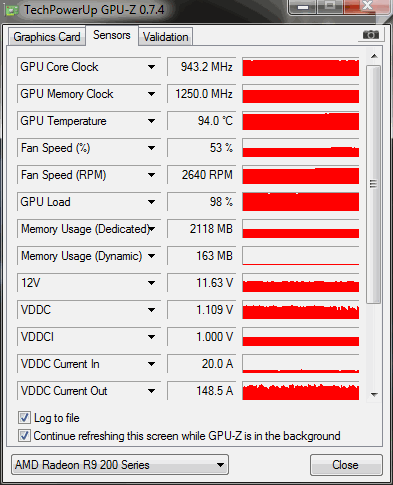The height and width of the screenshot is (485, 393).
Task: Switch to the Graphics Card tab
Action: [47, 37]
